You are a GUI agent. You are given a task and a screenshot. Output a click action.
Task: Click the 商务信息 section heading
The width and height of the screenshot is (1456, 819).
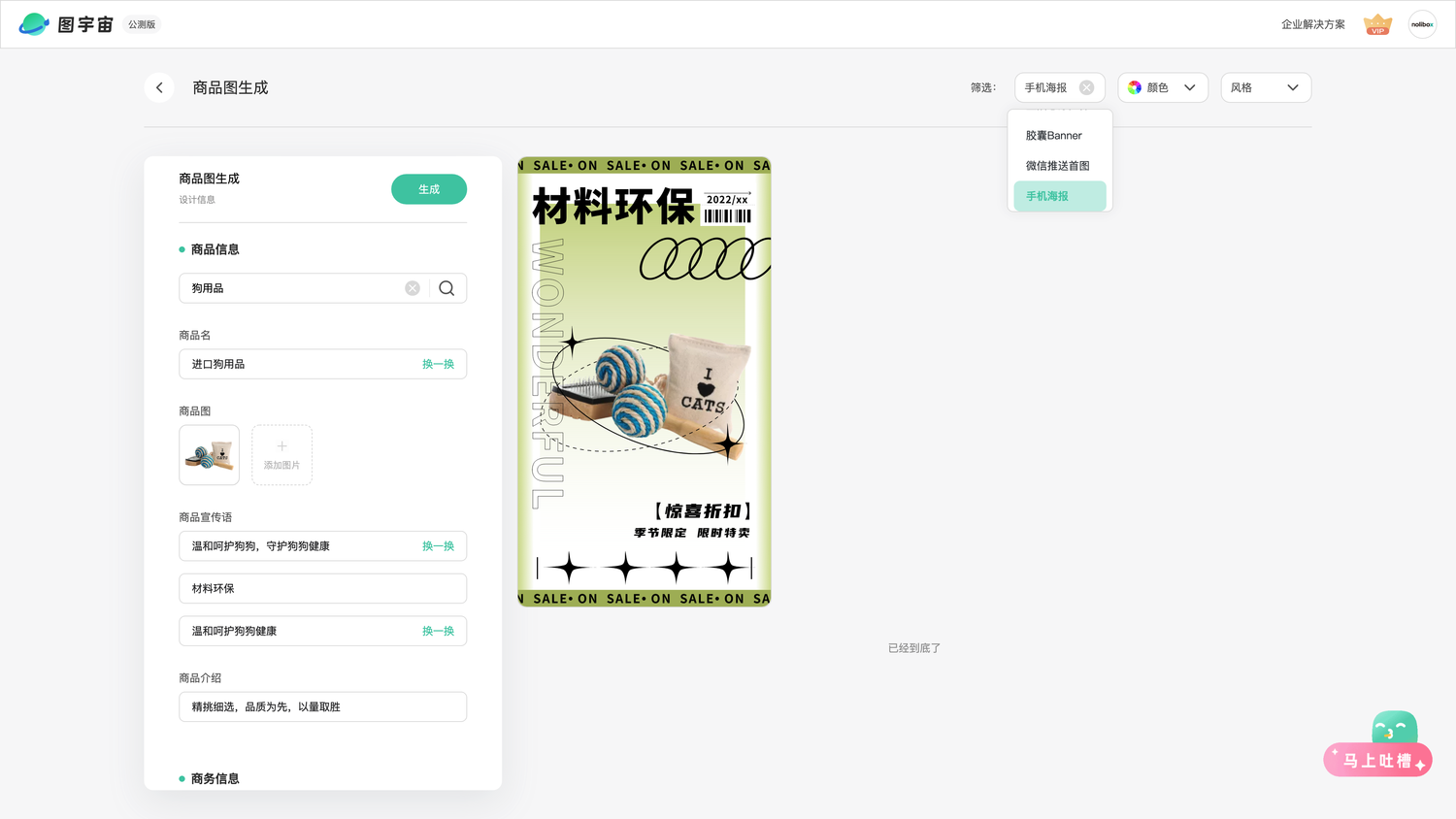coord(215,778)
